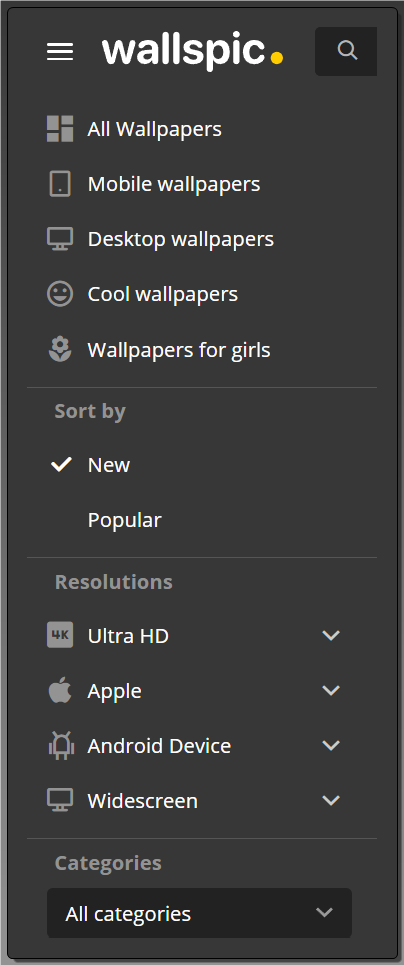Expand the Android Device chevron
The width and height of the screenshot is (404, 965).
click(331, 745)
